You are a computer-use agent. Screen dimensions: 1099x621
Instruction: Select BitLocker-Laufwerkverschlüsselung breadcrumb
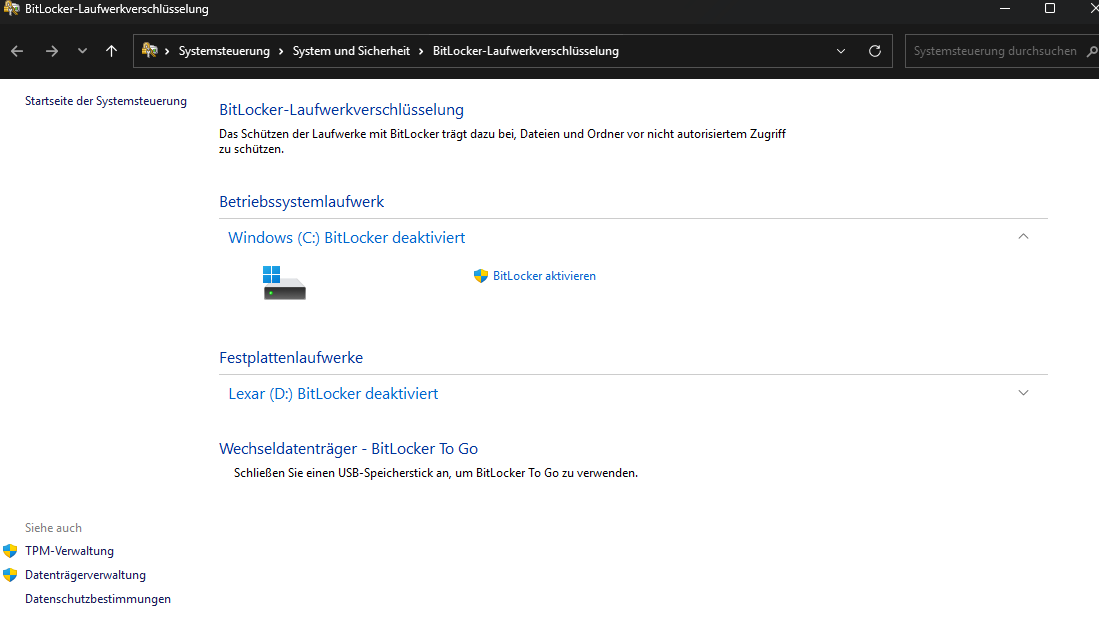[526, 51]
